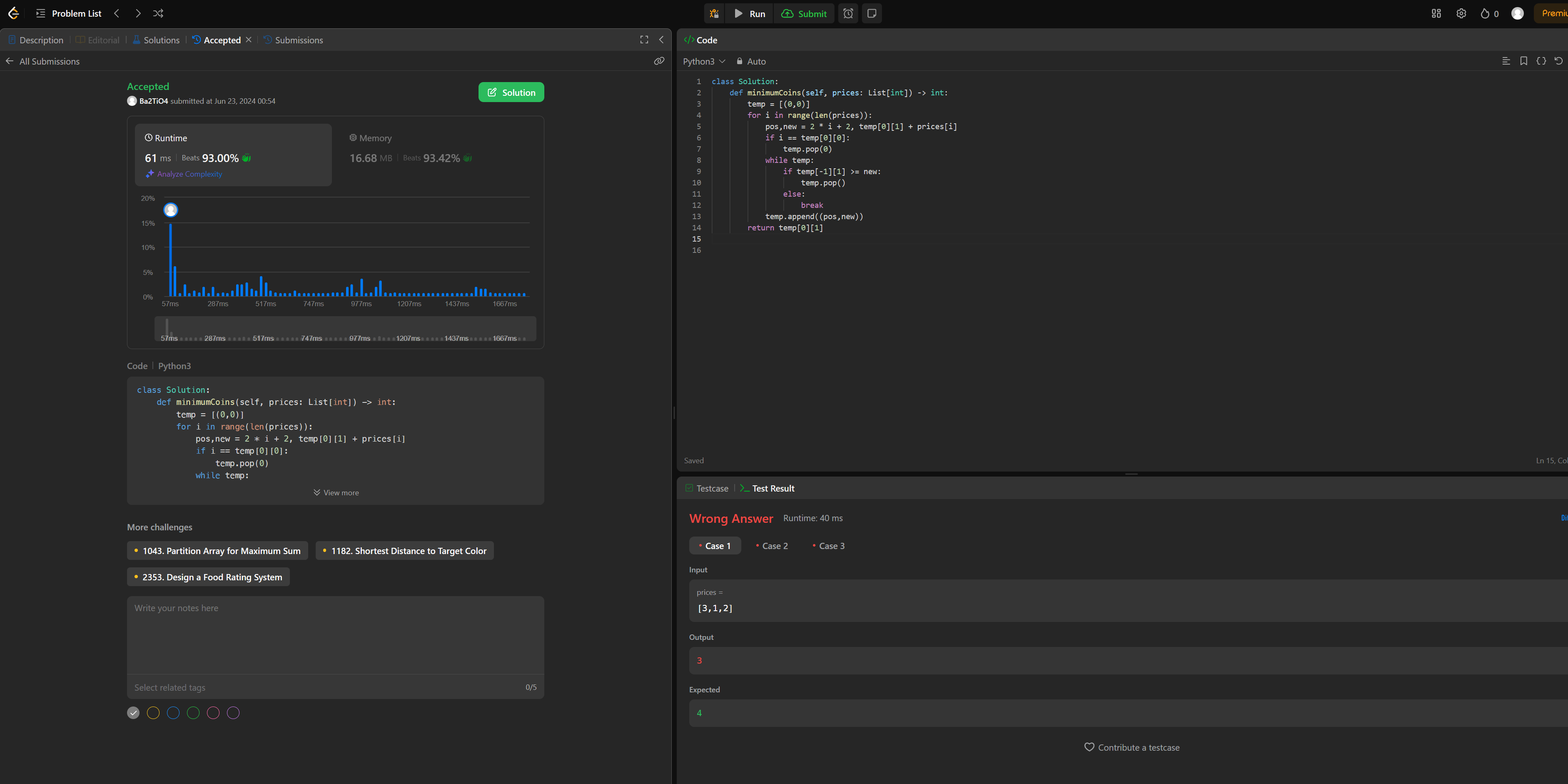Click the green Solution button

511,92
